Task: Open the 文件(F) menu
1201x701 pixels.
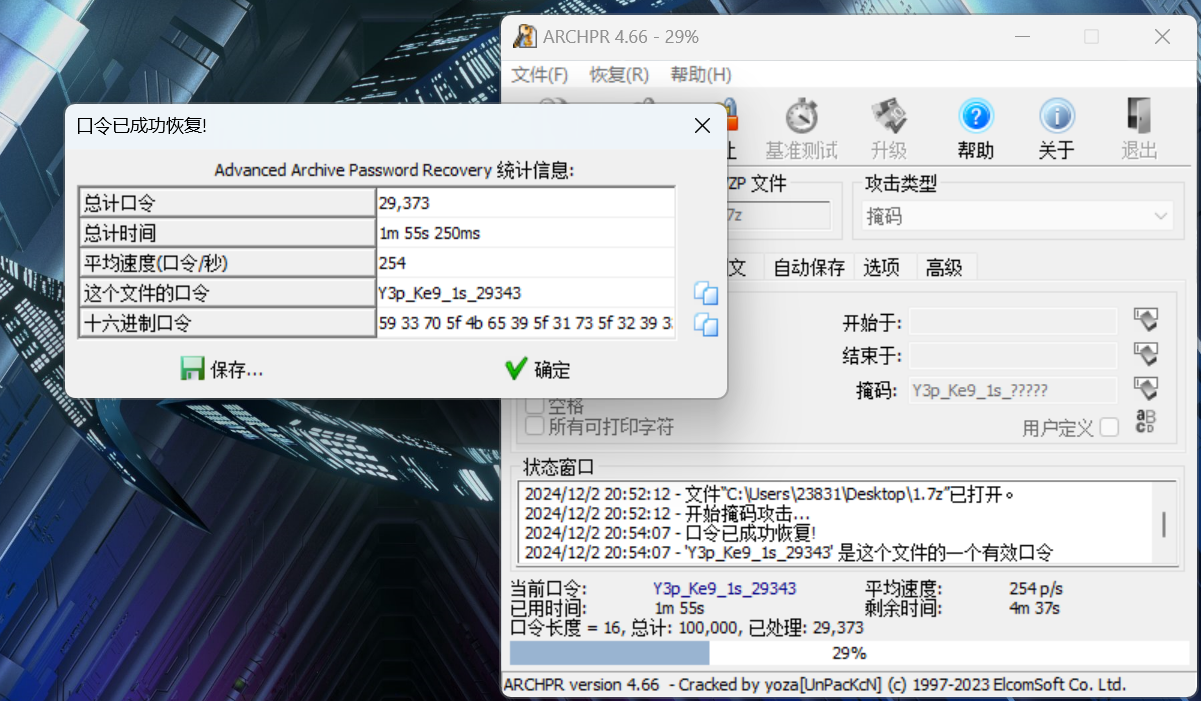Action: 540,75
